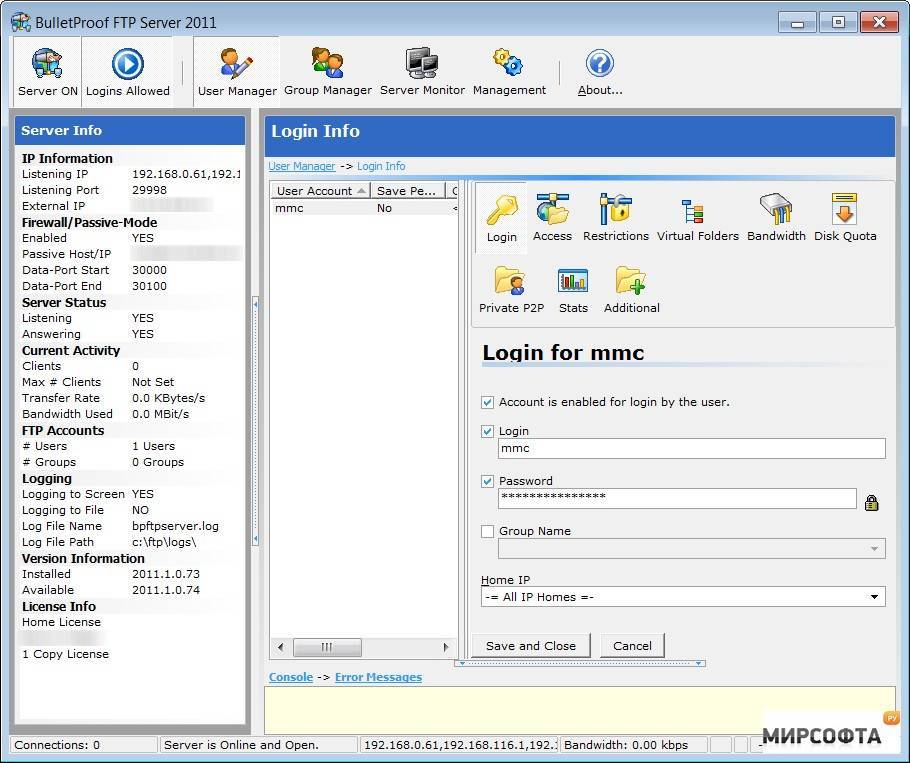910x763 pixels.
Task: Open the Management gears icon
Action: [x=508, y=62]
